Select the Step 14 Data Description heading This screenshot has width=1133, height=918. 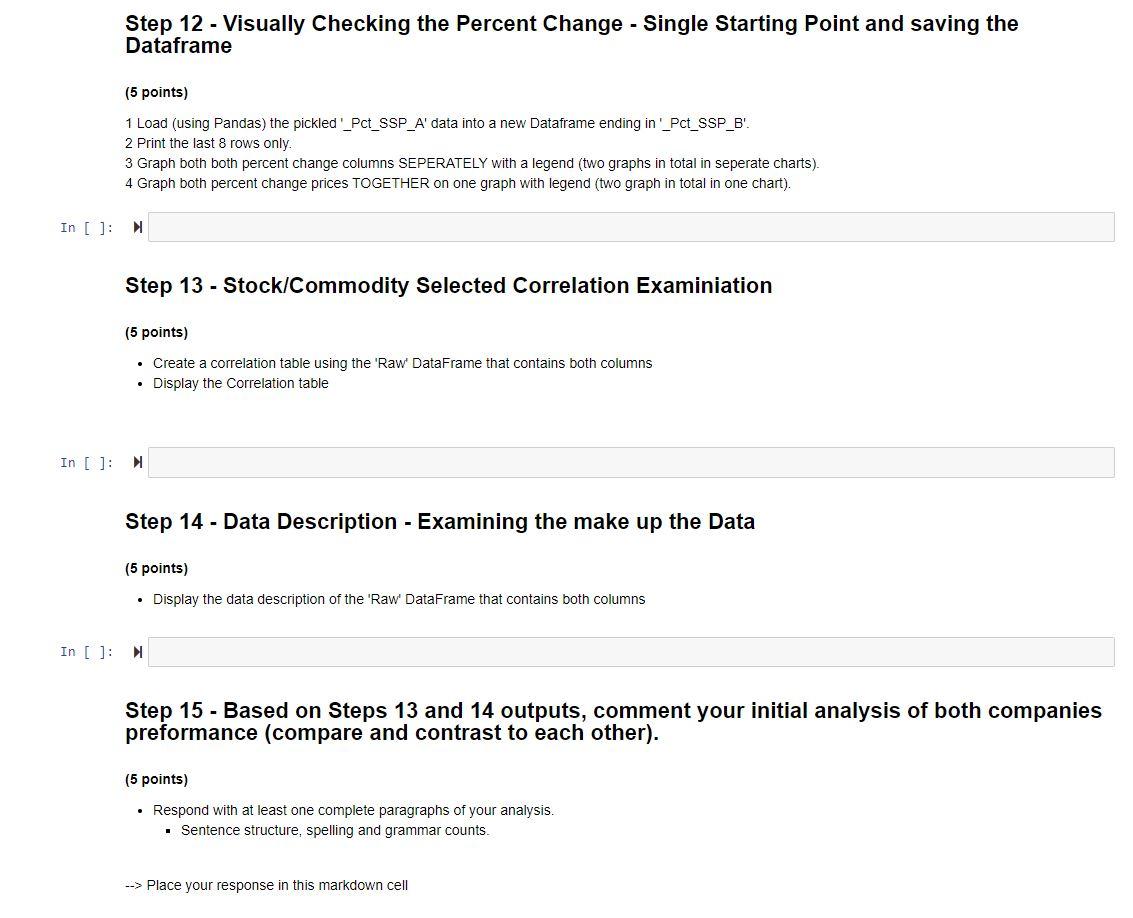tap(440, 522)
